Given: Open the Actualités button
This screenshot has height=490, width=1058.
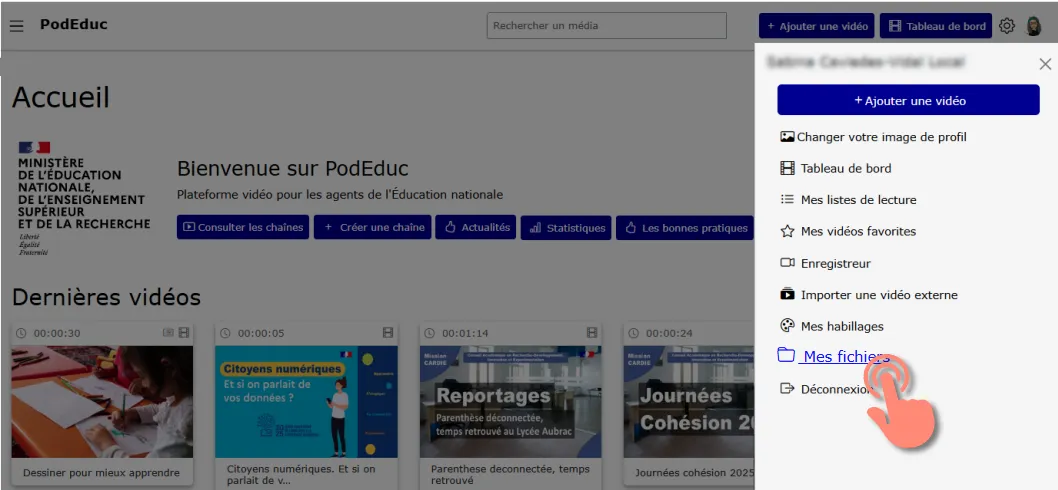Looking at the screenshot, I should 476,227.
